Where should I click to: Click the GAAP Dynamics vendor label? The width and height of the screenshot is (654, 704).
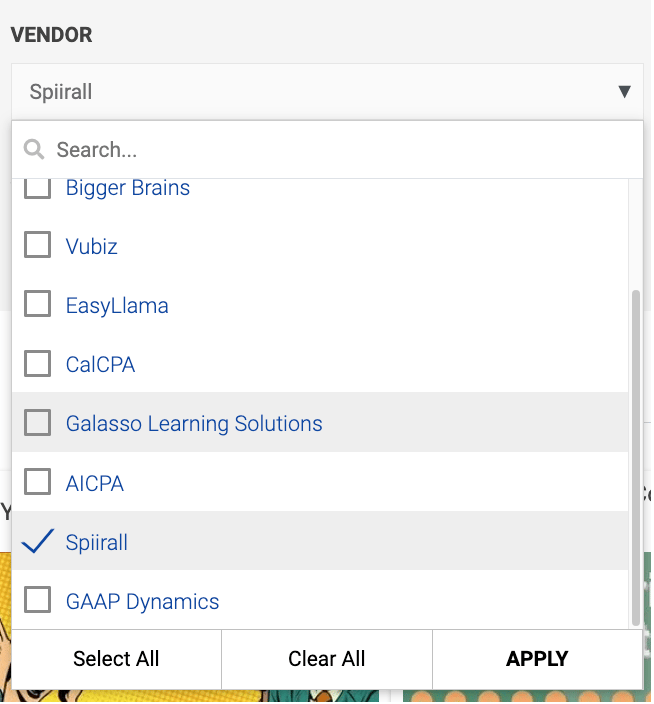pyautogui.click(x=142, y=602)
